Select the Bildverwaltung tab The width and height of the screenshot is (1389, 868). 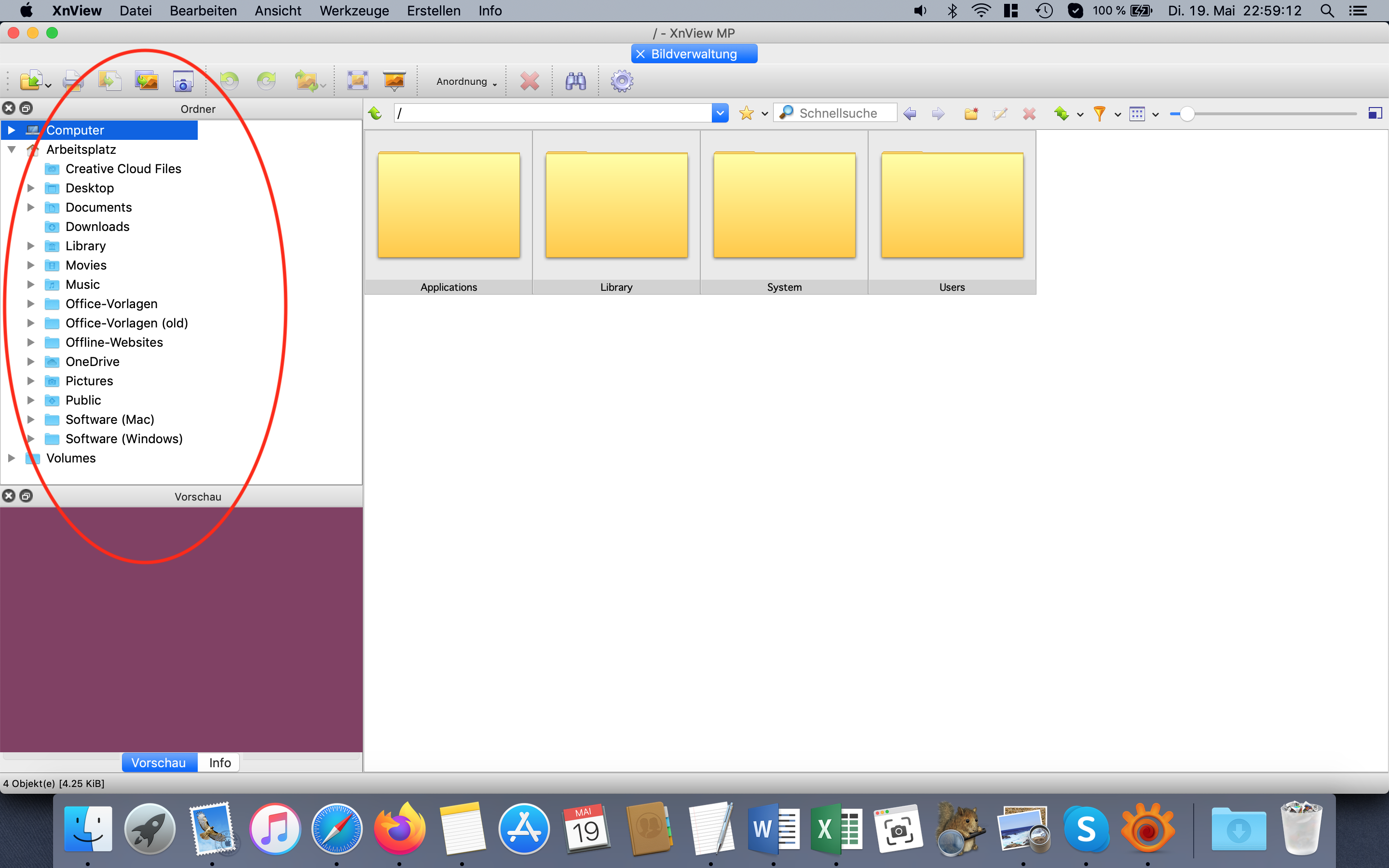(694, 54)
